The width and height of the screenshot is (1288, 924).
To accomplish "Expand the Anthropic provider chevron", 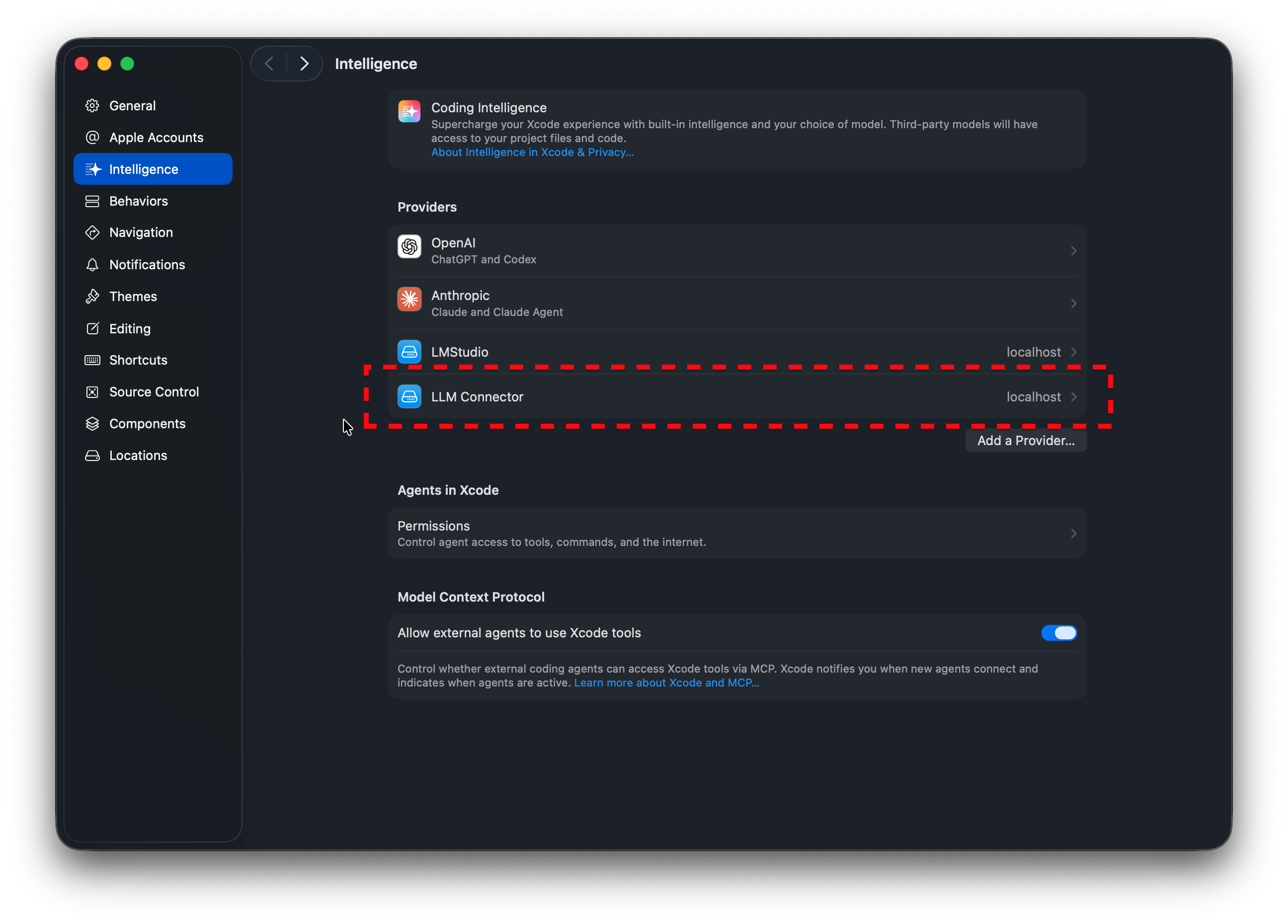I will point(1073,304).
